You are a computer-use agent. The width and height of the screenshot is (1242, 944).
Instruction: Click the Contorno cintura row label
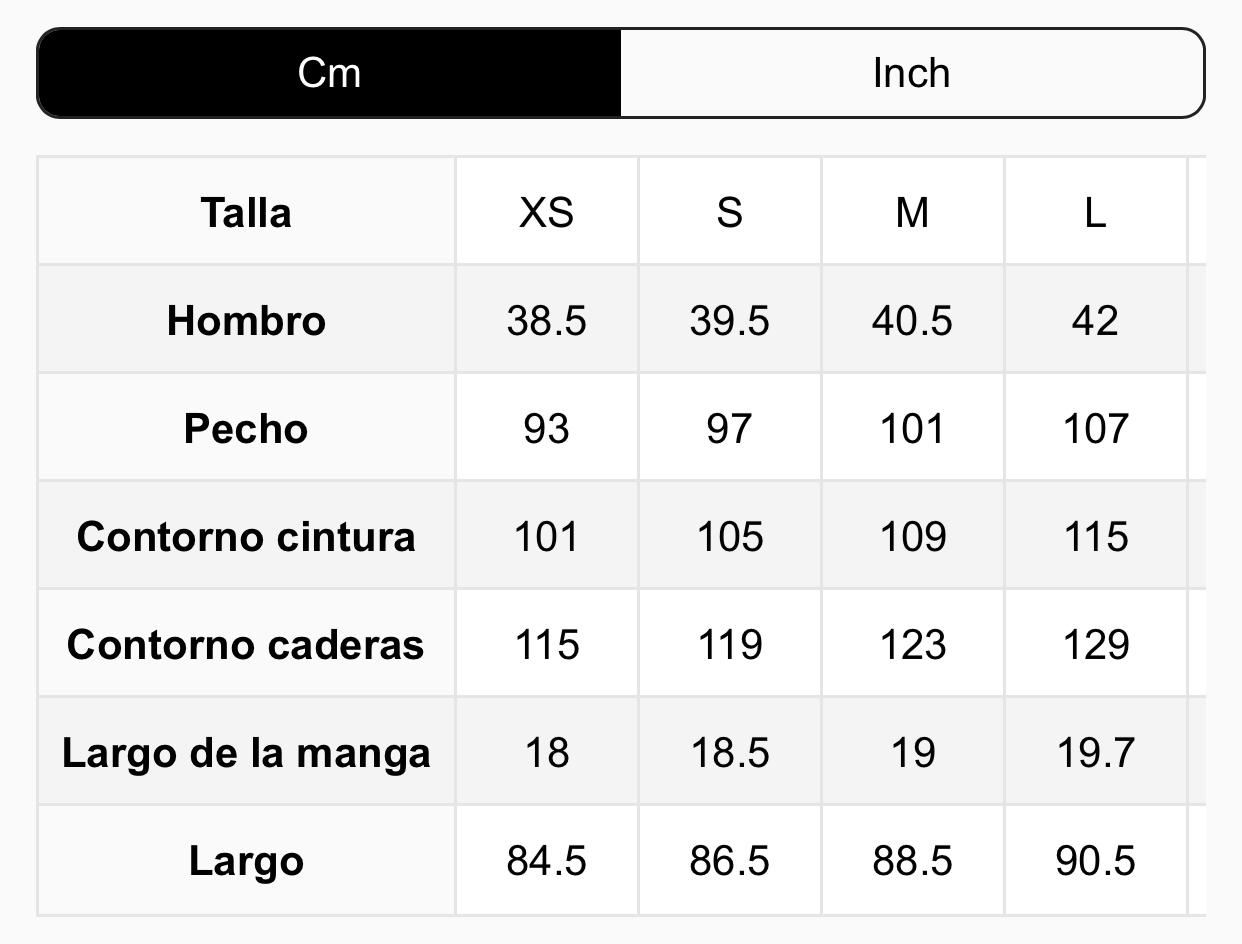pyautogui.click(x=246, y=536)
